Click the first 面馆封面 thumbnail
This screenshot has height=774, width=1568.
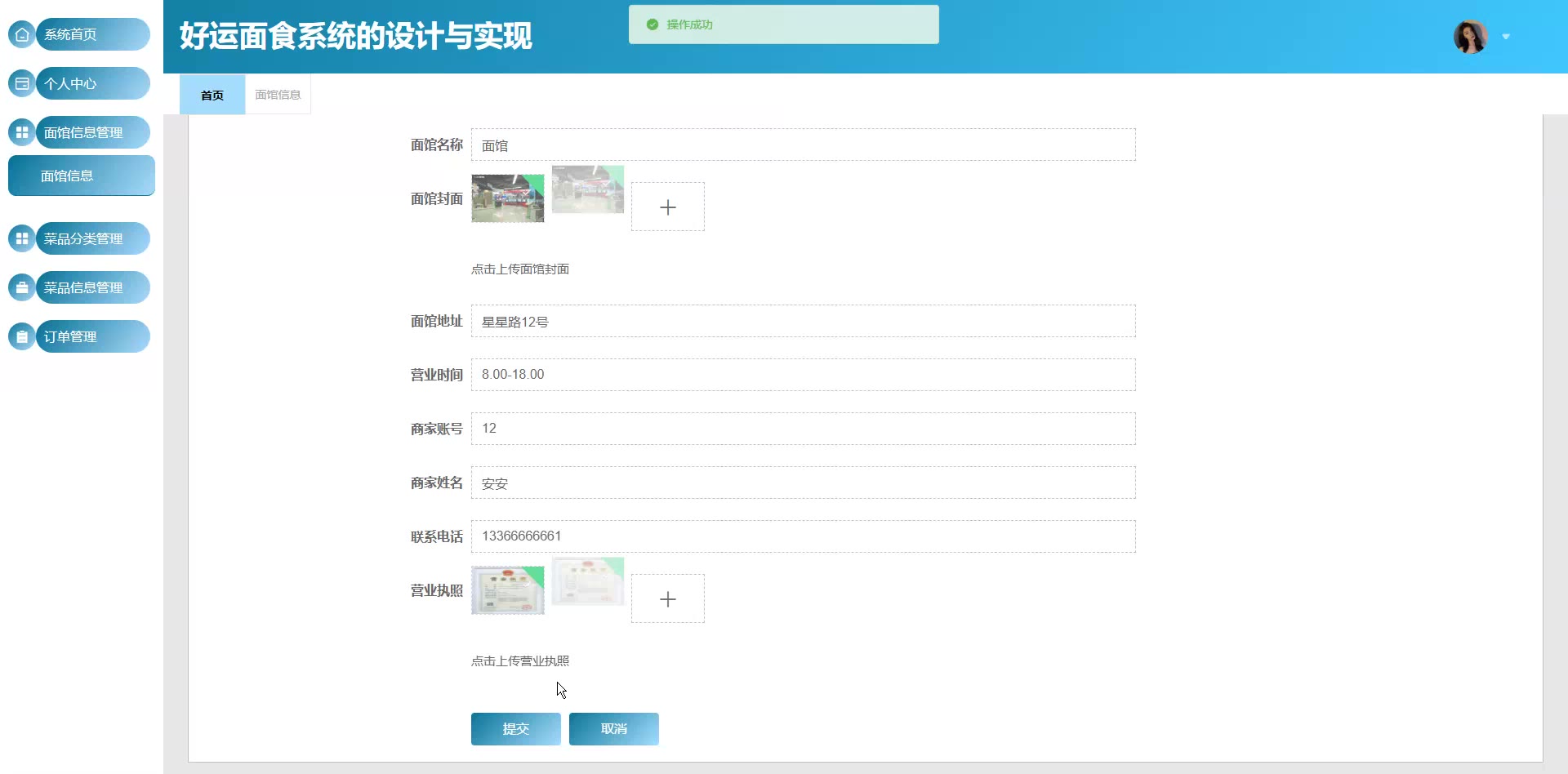click(x=508, y=198)
